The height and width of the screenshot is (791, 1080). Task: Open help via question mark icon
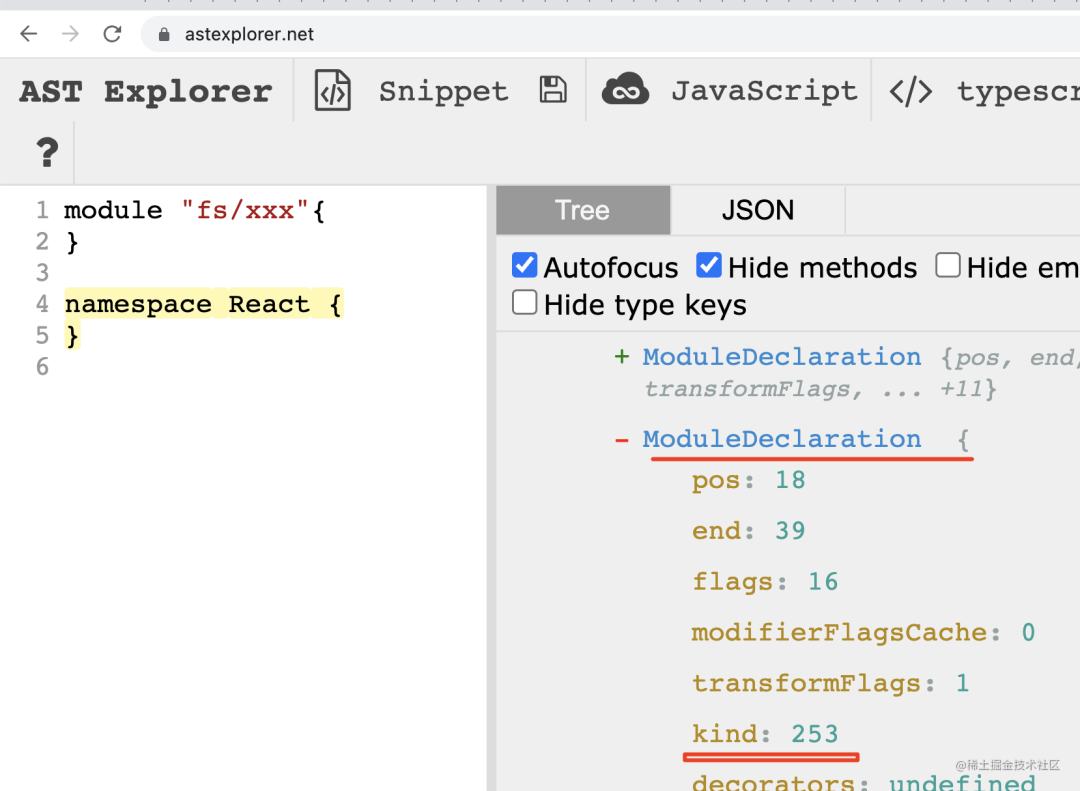click(x=47, y=152)
